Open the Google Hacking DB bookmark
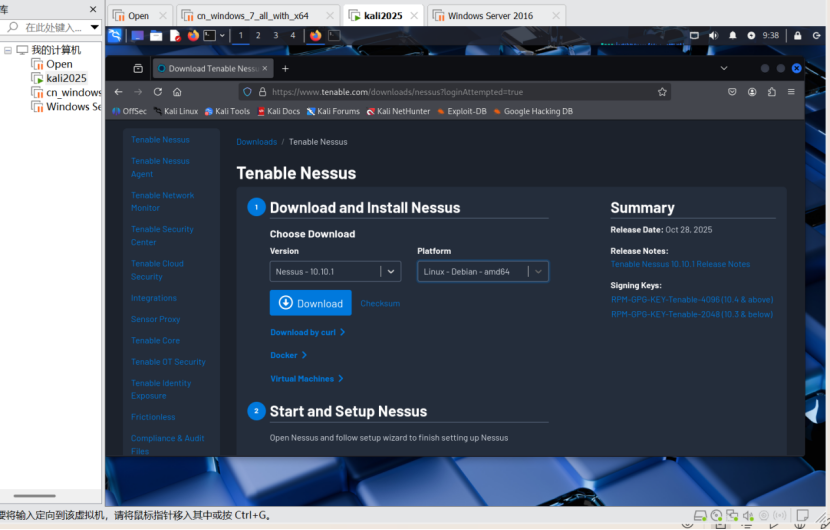Viewport: 830px width, 530px height. [533, 111]
